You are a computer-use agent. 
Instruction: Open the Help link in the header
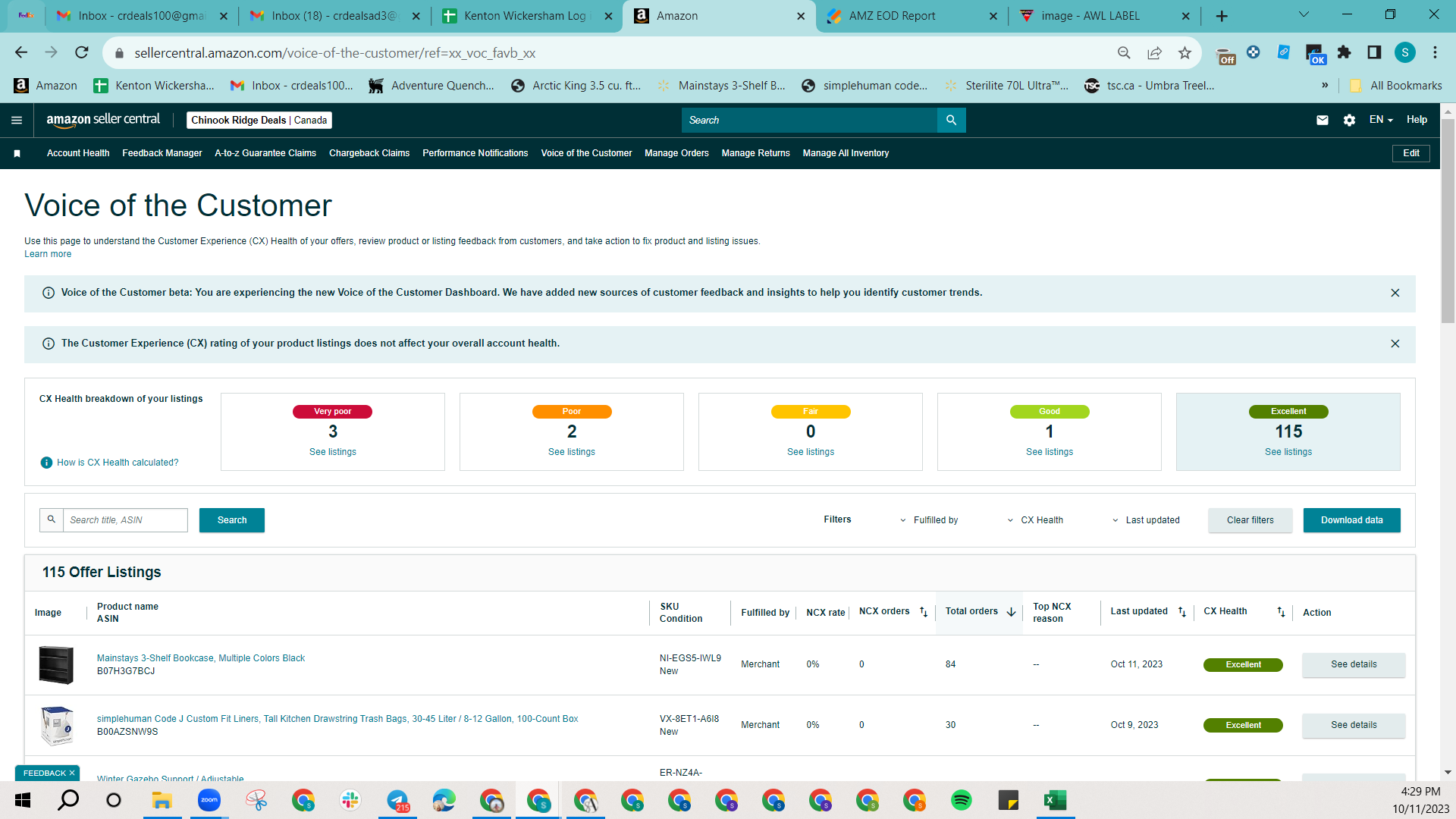click(1417, 120)
